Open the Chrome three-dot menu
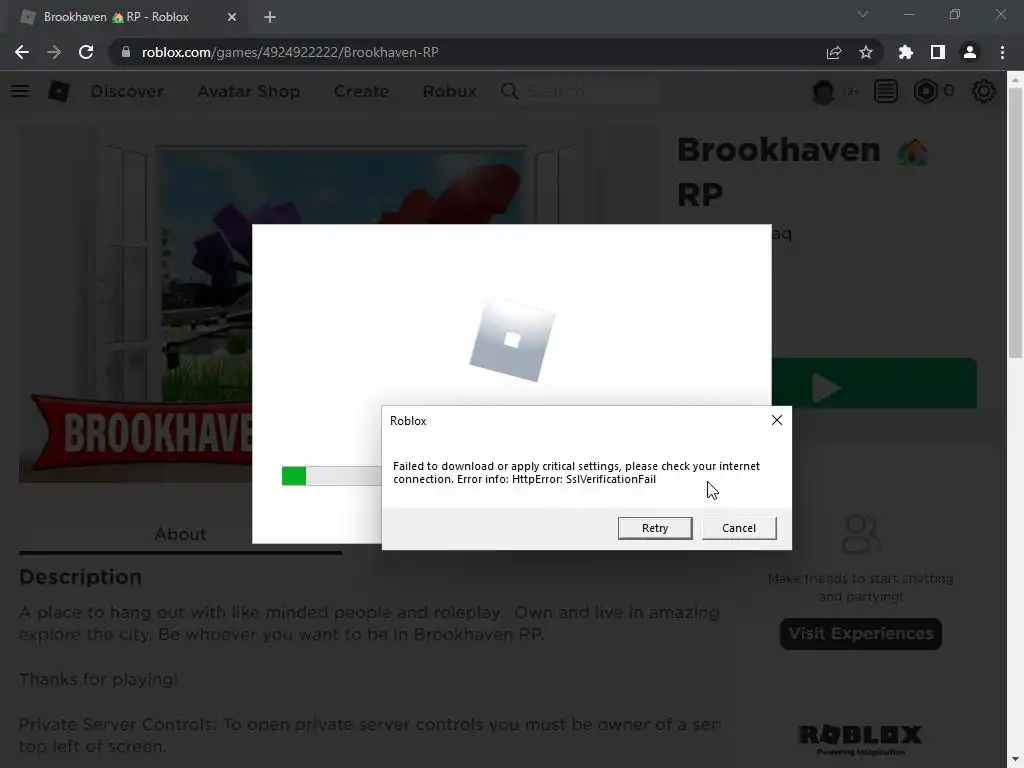Viewport: 1024px width, 768px height. pyautogui.click(x=1002, y=52)
